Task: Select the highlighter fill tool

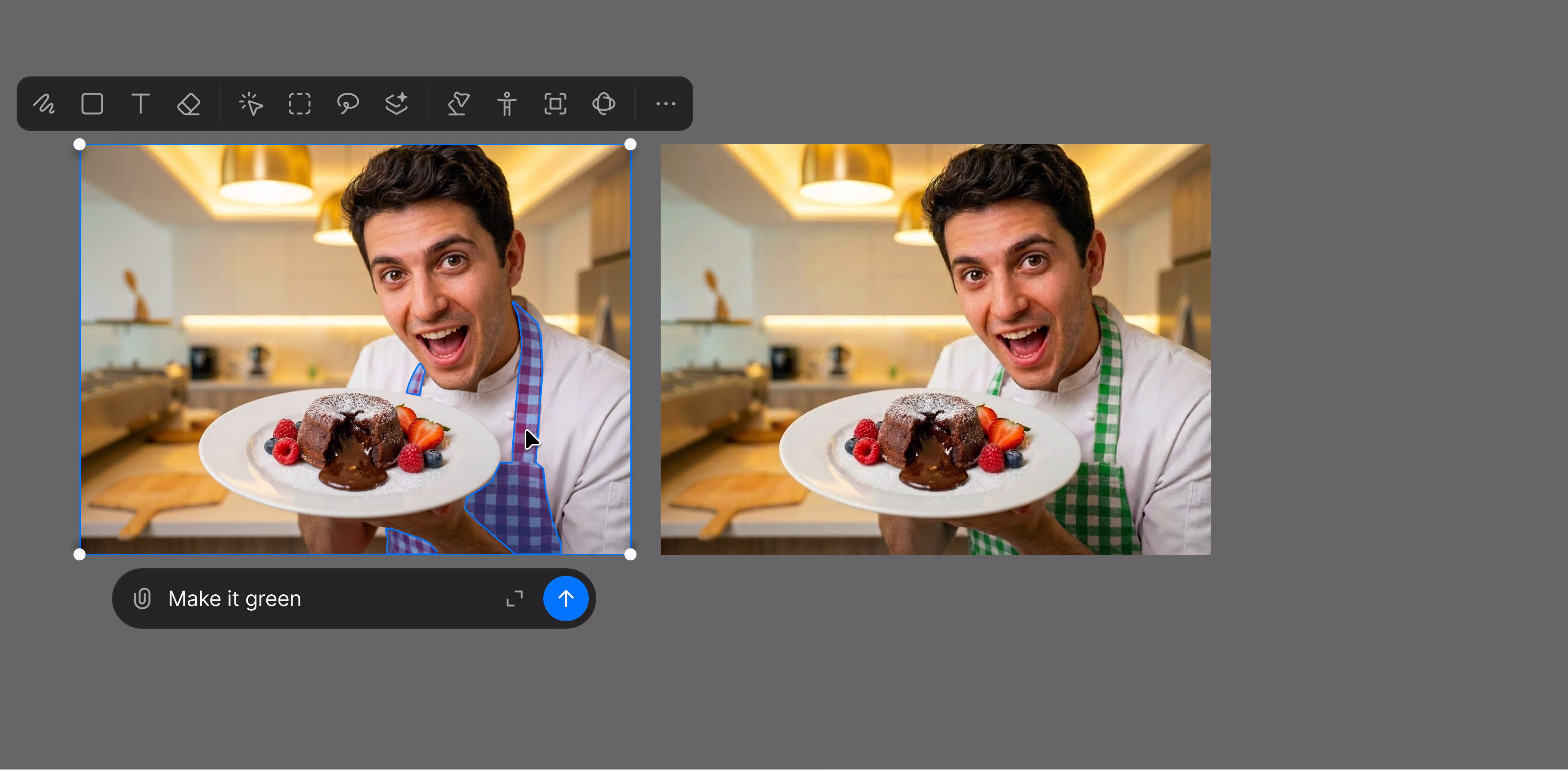Action: pos(458,104)
